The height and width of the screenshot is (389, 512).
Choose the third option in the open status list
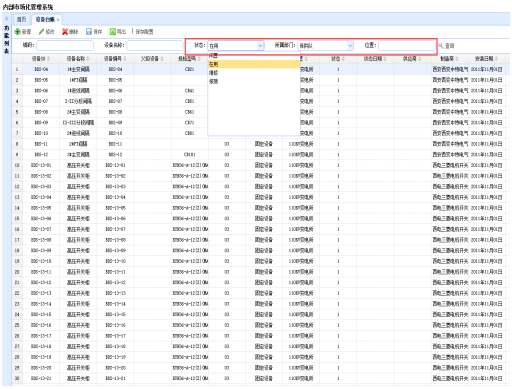(x=254, y=72)
